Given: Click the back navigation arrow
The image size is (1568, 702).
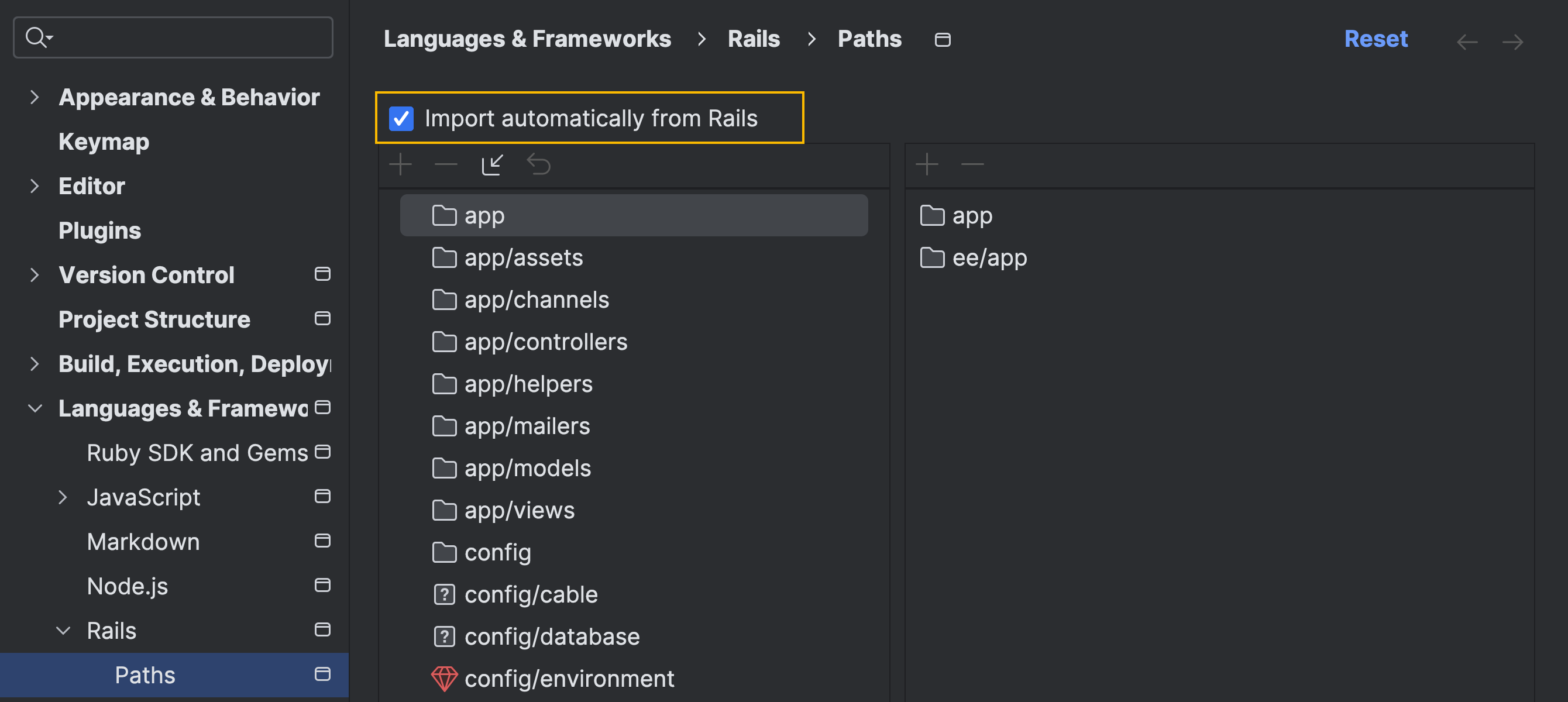Looking at the screenshot, I should click(x=1467, y=42).
